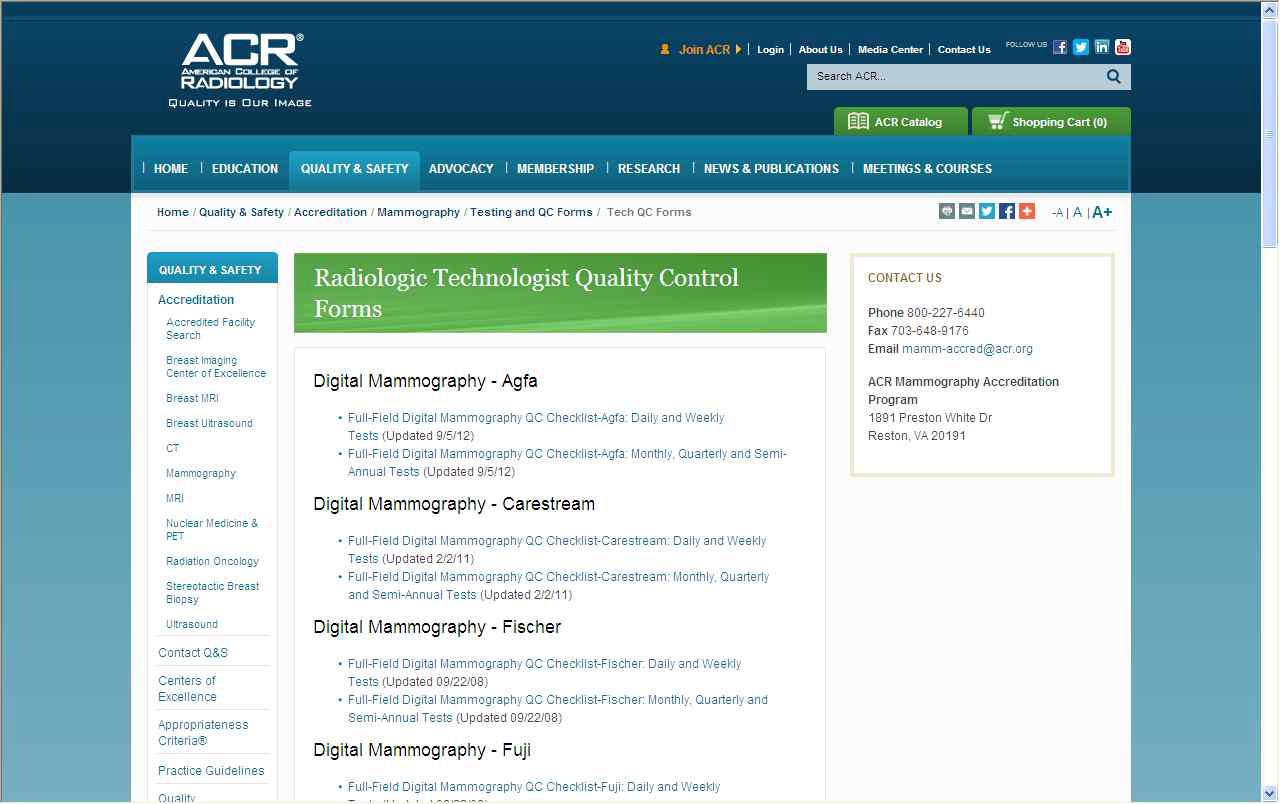
Task: Open ACR Facebook page in header
Action: click(1060, 47)
